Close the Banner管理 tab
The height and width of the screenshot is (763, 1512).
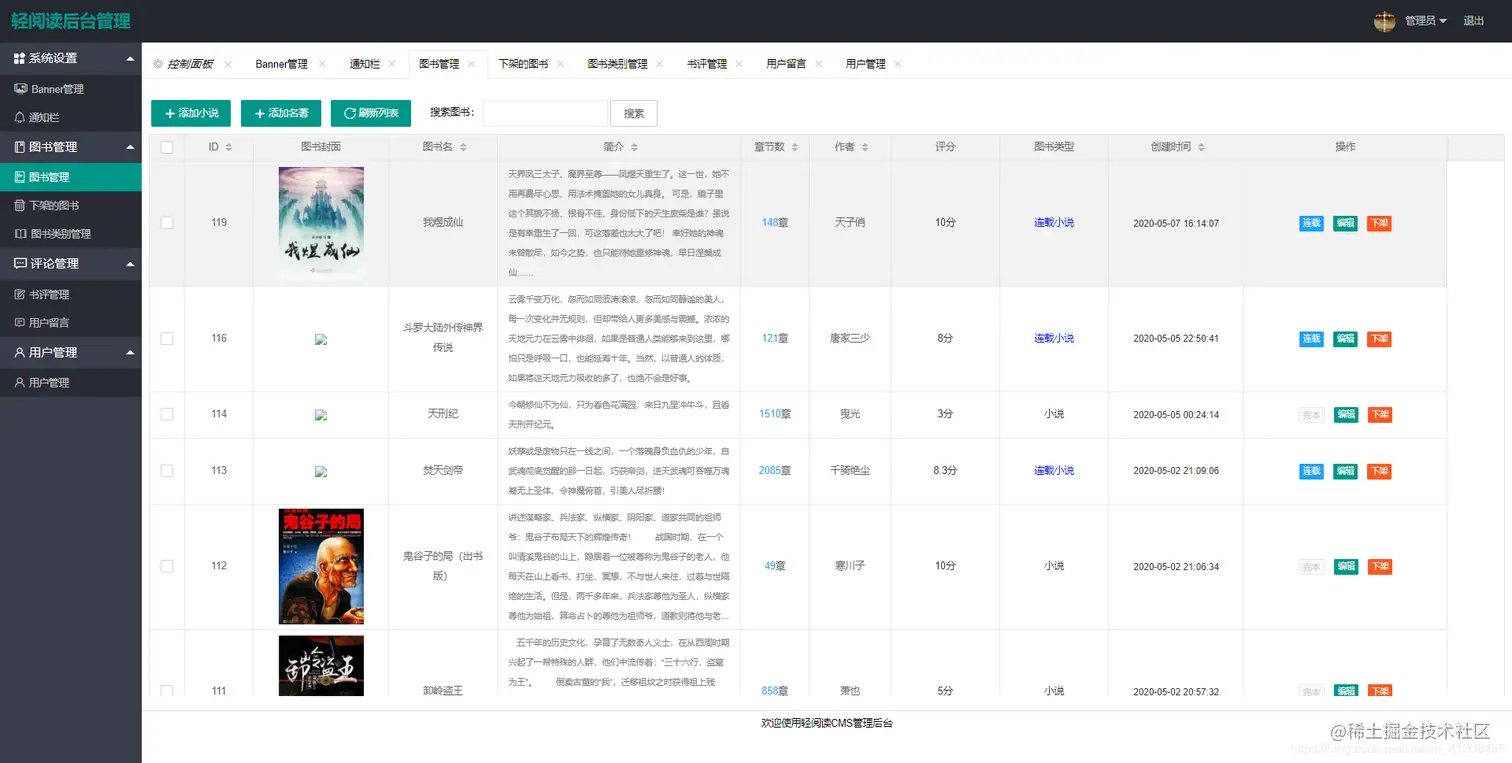(322, 64)
